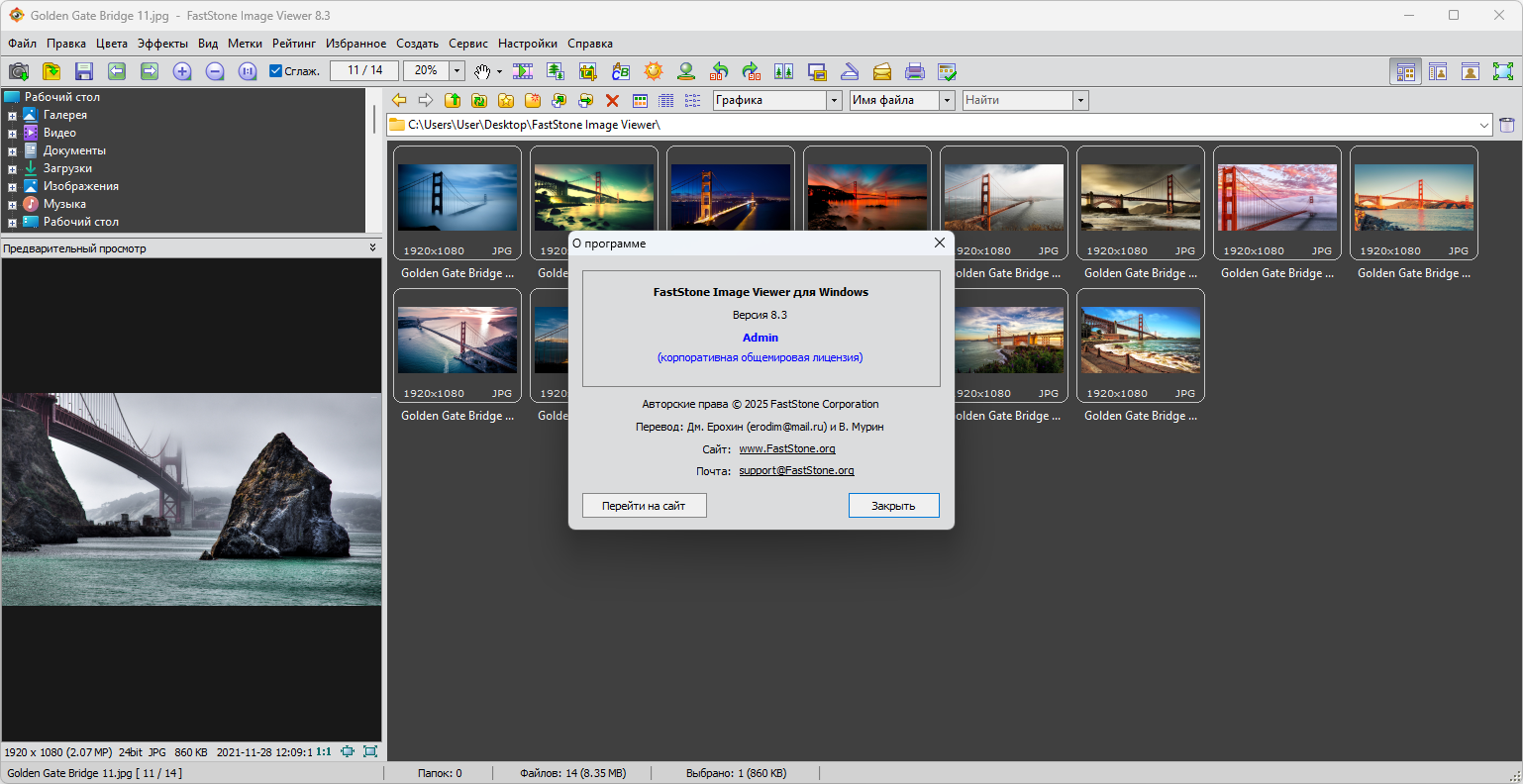
Task: Click the zoom in magnifier icon
Action: (182, 71)
